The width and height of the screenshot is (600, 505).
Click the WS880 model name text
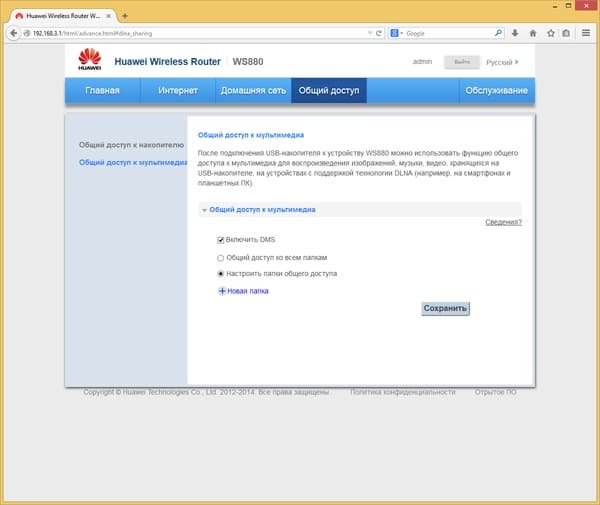point(248,62)
